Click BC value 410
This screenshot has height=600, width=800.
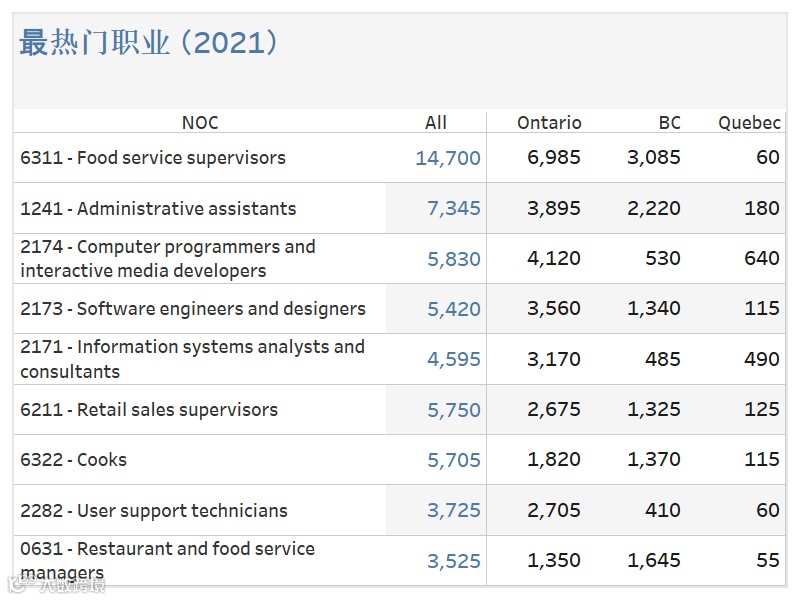pos(663,510)
